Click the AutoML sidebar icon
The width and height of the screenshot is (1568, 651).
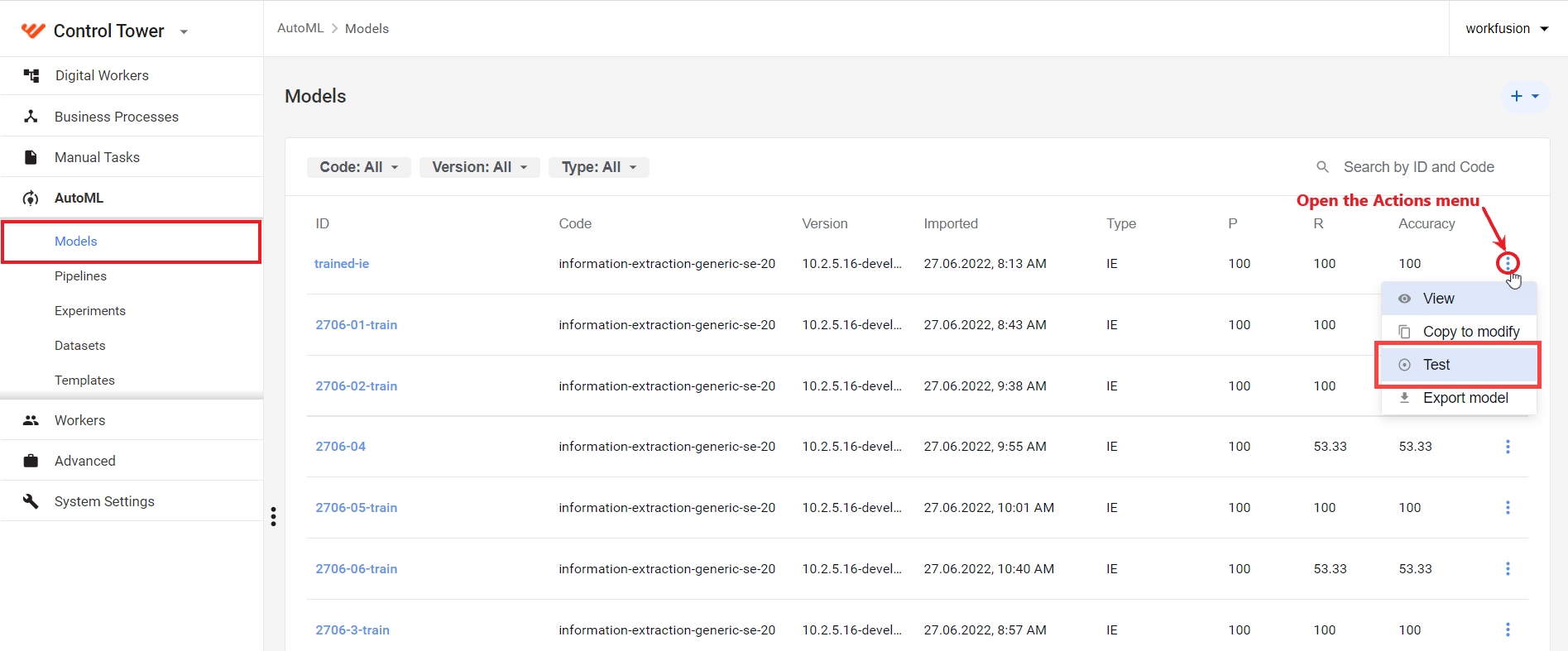pos(31,198)
